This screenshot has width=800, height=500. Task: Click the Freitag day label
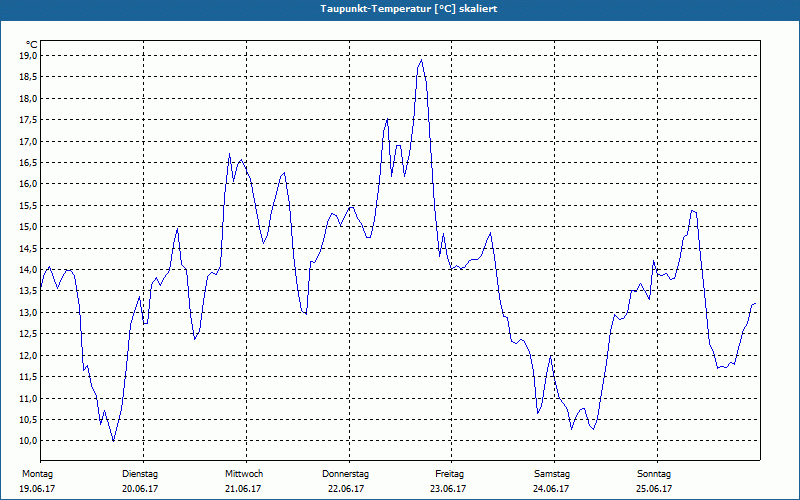click(x=449, y=474)
